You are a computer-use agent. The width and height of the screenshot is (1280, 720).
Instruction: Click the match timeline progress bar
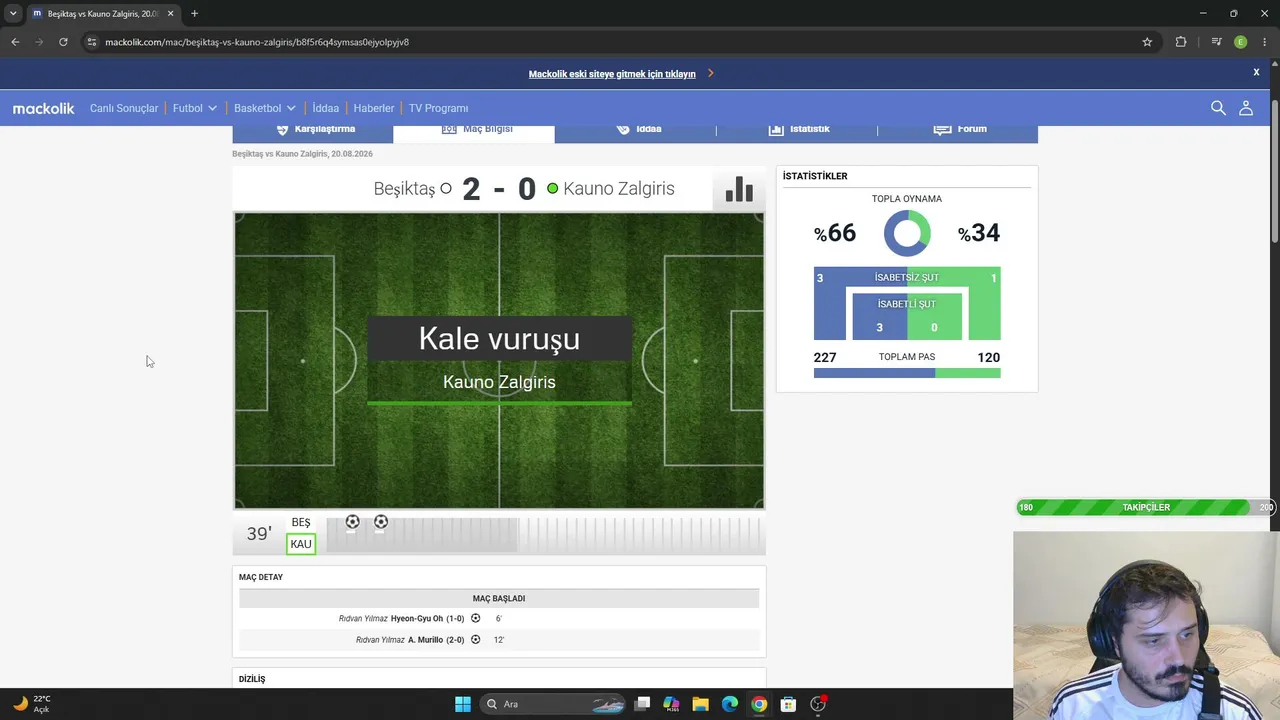[545, 535]
